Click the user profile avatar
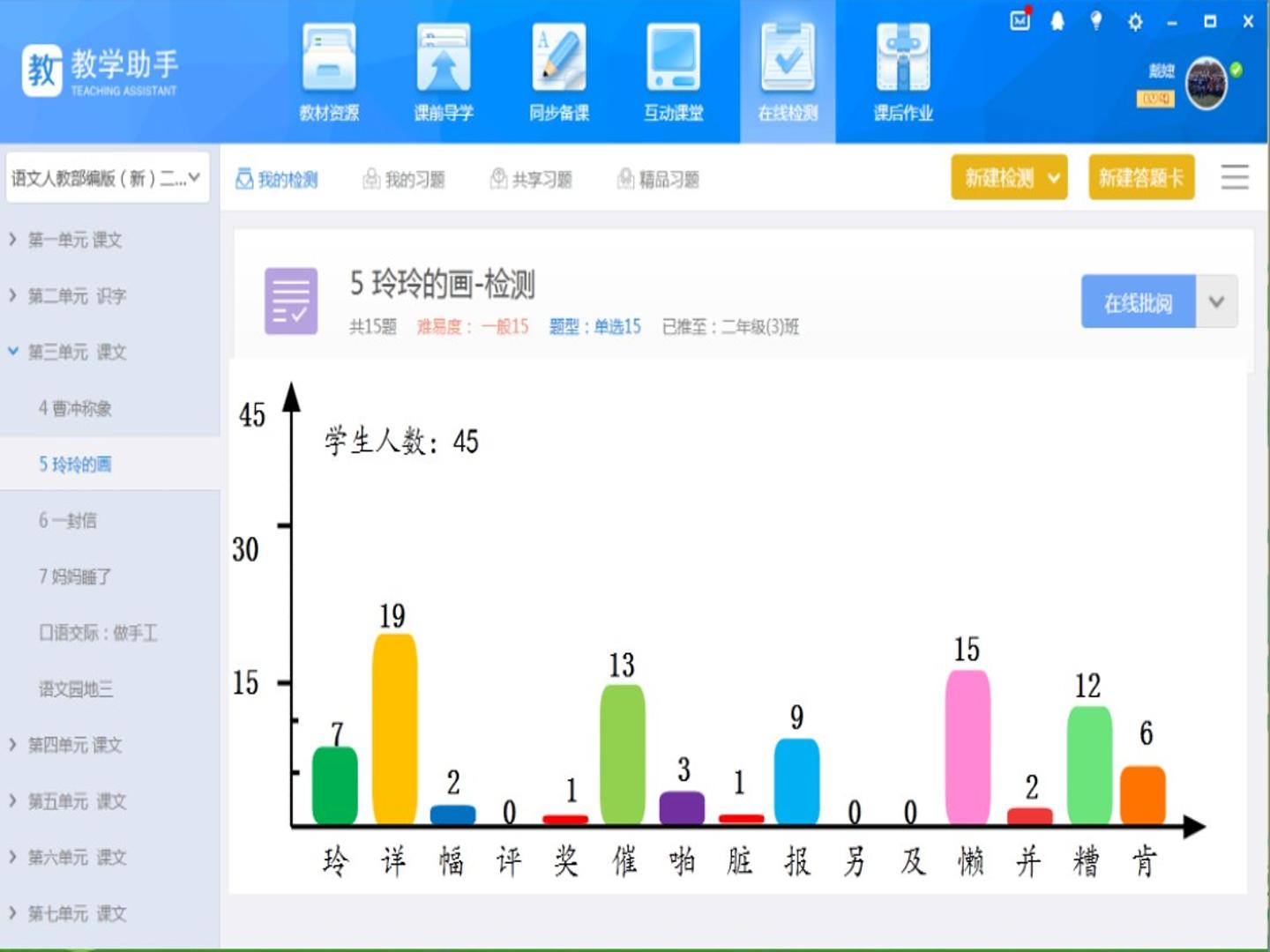1270x952 pixels. 1206,84
